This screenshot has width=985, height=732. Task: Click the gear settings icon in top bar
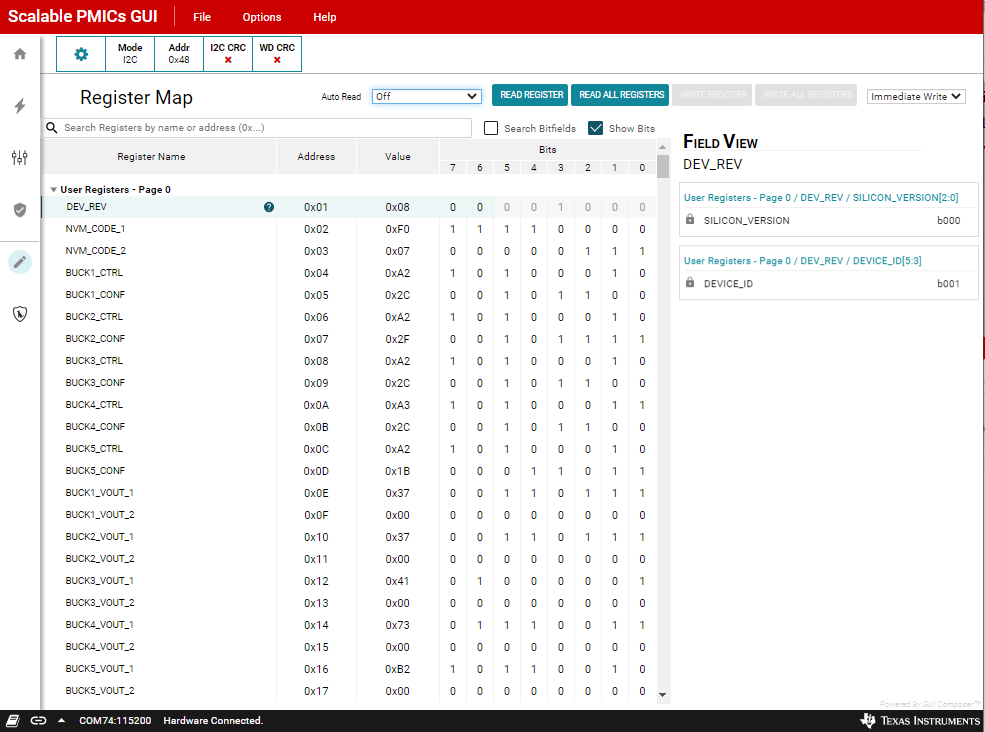click(x=81, y=54)
